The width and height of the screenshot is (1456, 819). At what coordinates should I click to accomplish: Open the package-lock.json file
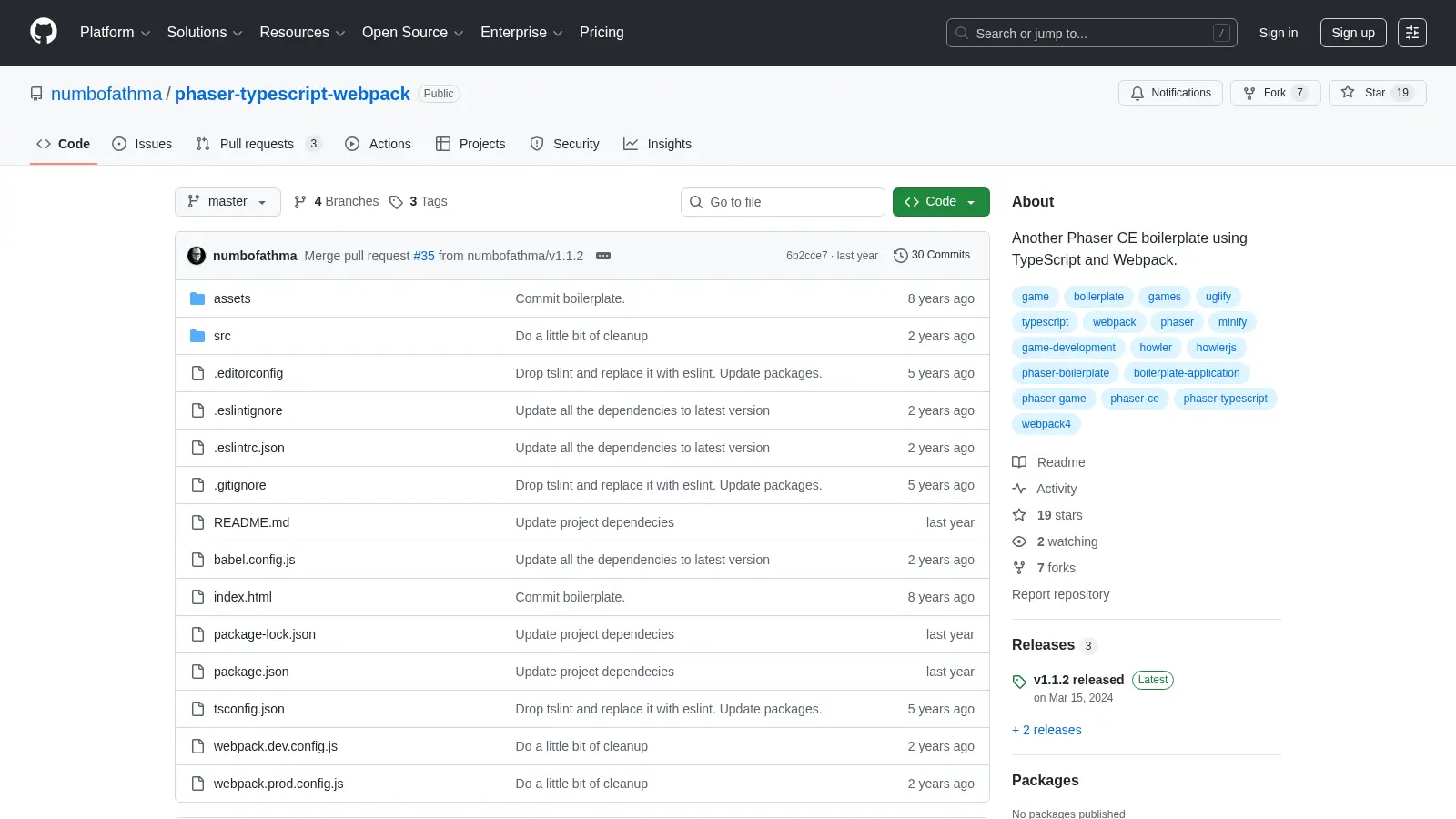[x=265, y=634]
